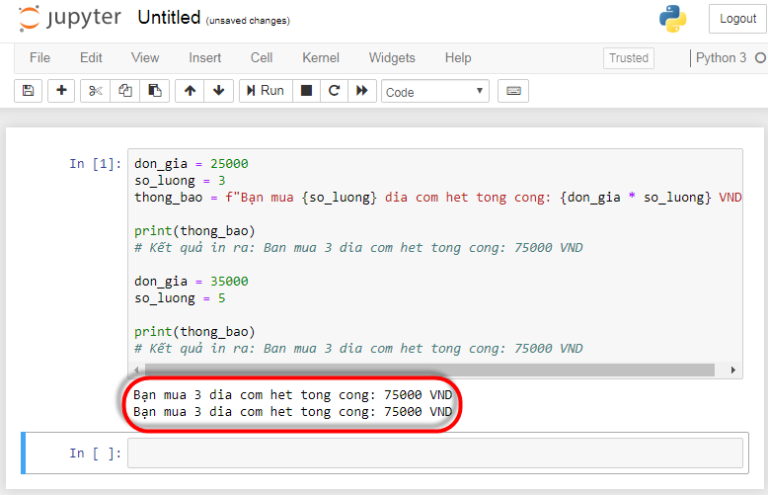Click the Logout button
The width and height of the screenshot is (768, 495).
coord(737,19)
